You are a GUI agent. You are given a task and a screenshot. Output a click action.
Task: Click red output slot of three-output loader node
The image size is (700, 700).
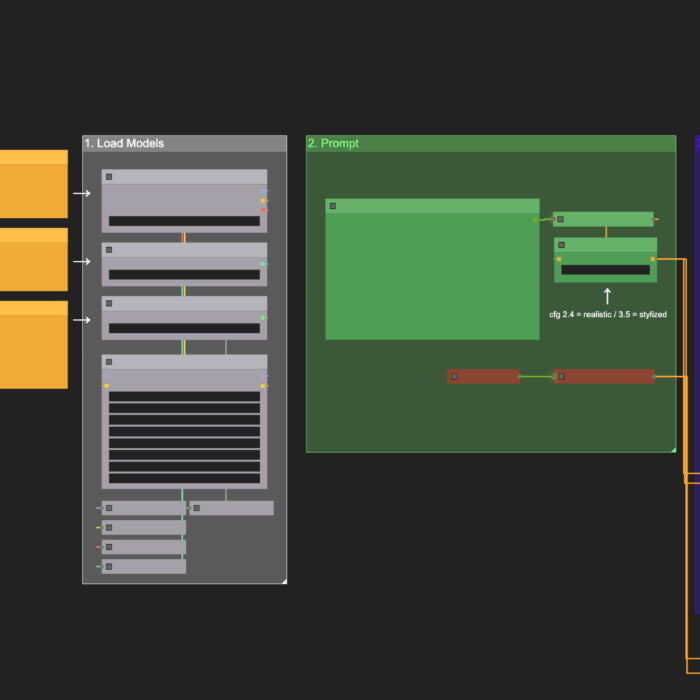(x=263, y=210)
